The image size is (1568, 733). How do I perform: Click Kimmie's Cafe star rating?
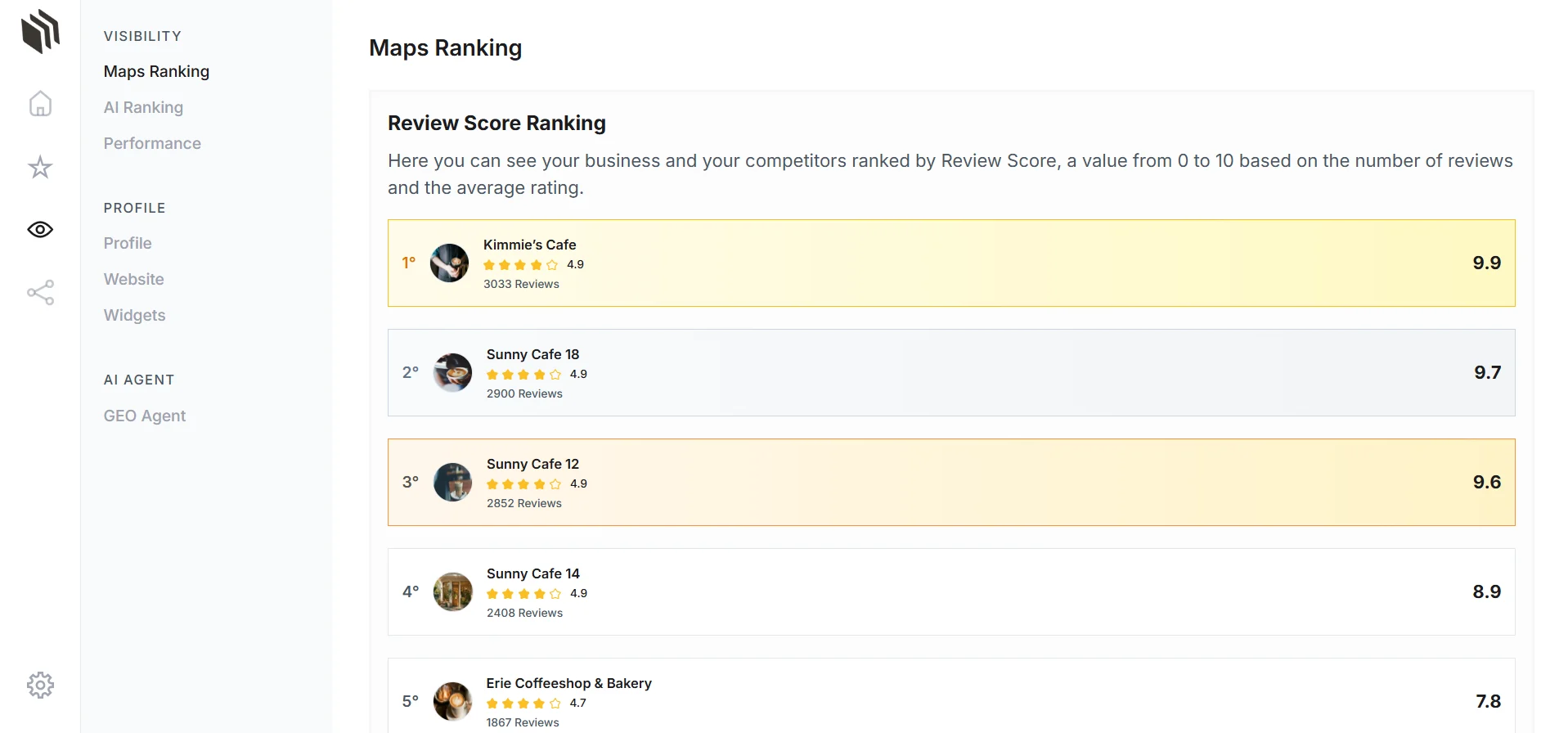521,264
